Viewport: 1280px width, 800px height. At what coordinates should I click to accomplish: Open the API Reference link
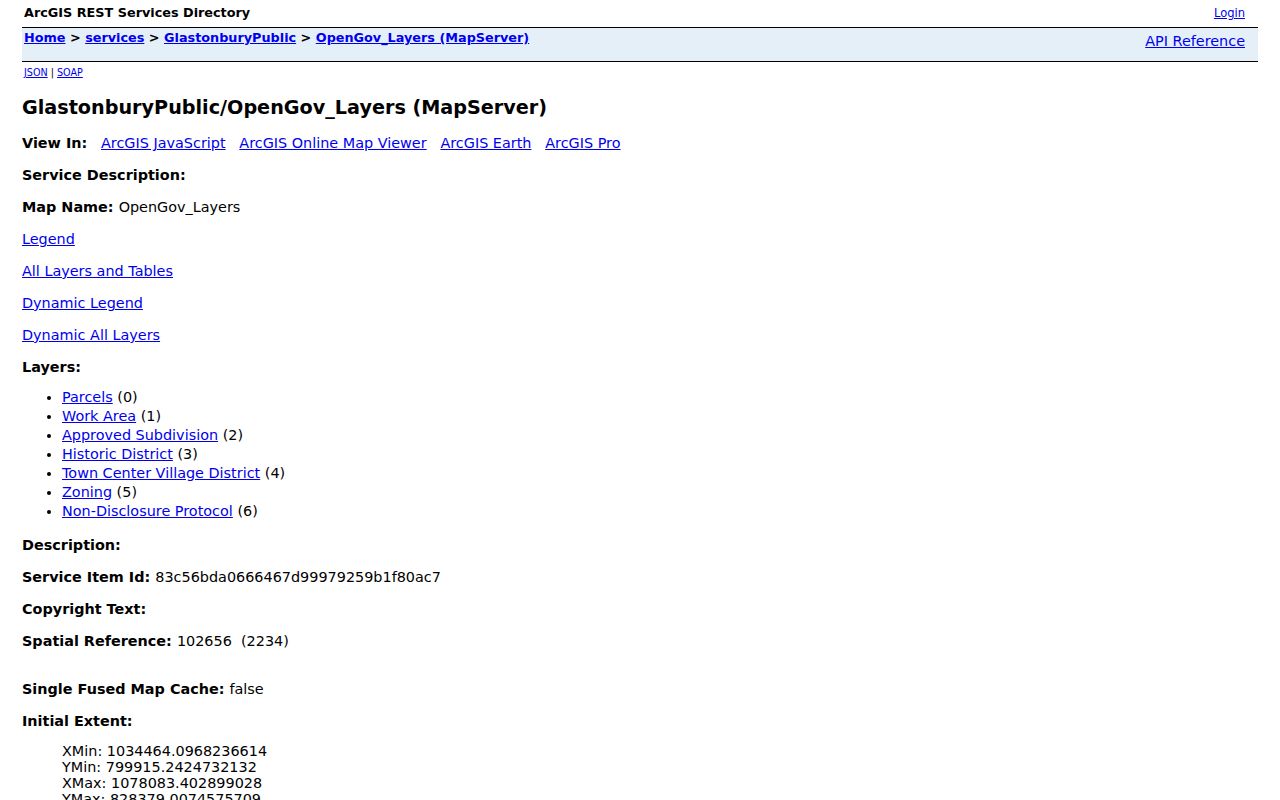tap(1195, 41)
